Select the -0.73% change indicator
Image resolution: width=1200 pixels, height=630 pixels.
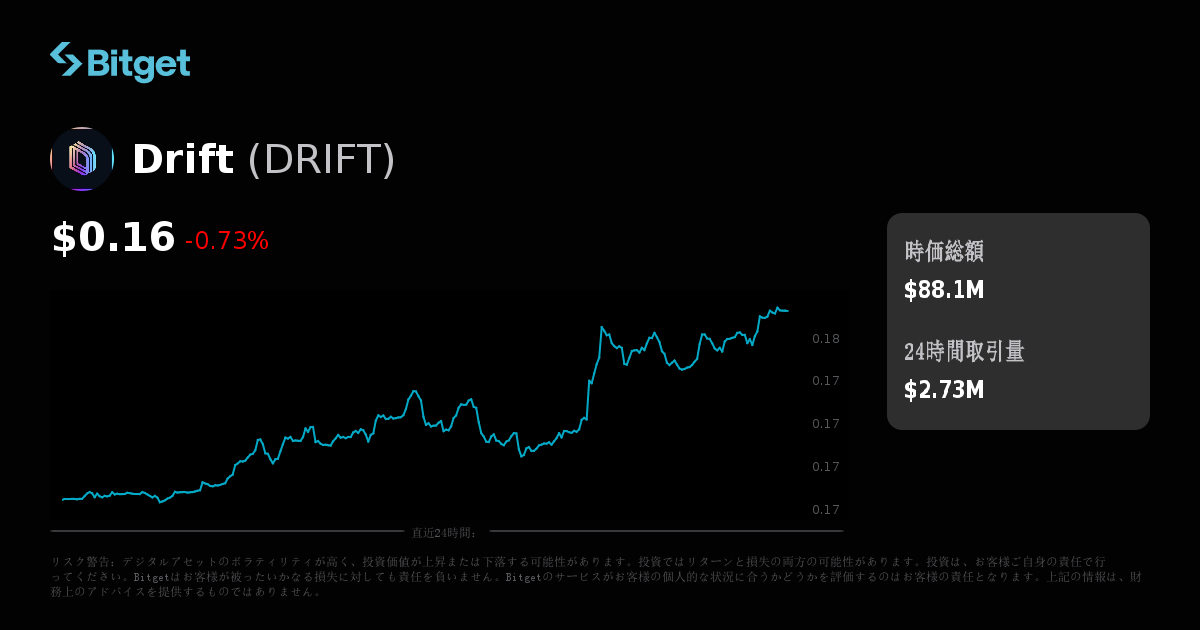click(227, 241)
